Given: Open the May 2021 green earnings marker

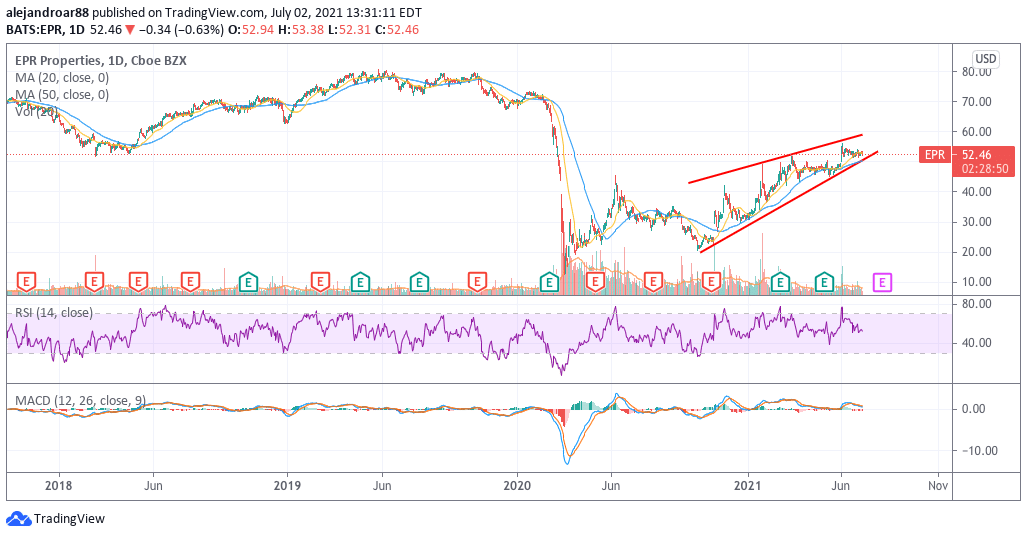Looking at the screenshot, I should tap(824, 283).
